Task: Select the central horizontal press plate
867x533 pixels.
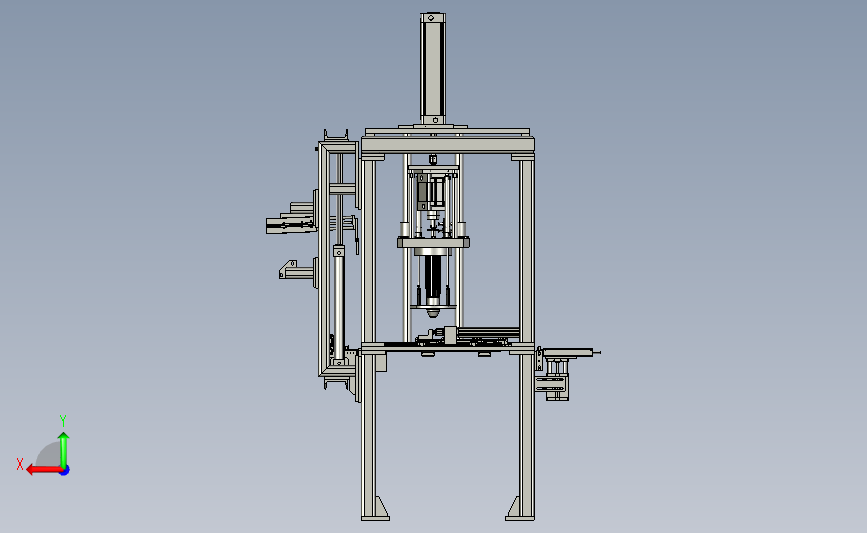Action: click(x=434, y=242)
